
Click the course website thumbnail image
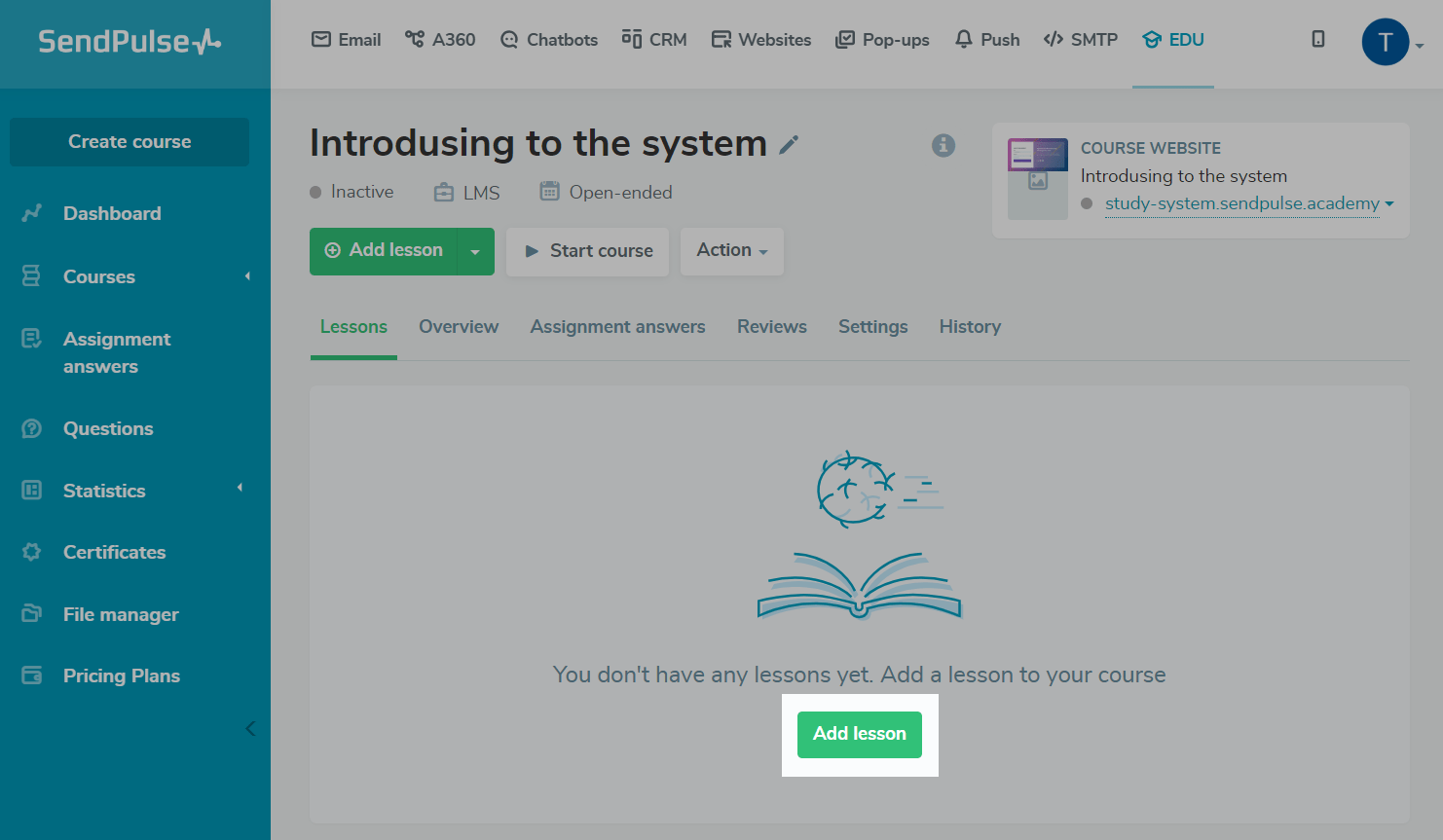(x=1037, y=179)
